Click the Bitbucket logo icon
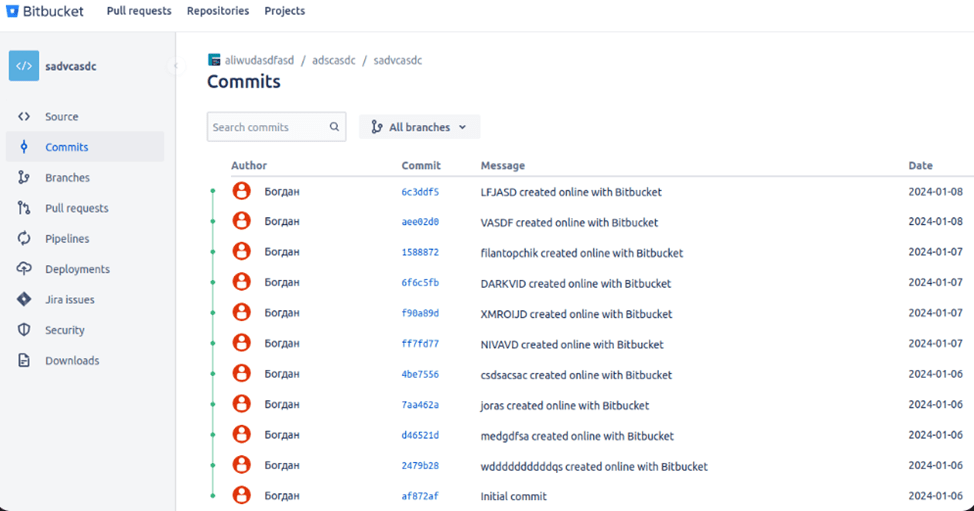 pyautogui.click(x=13, y=11)
